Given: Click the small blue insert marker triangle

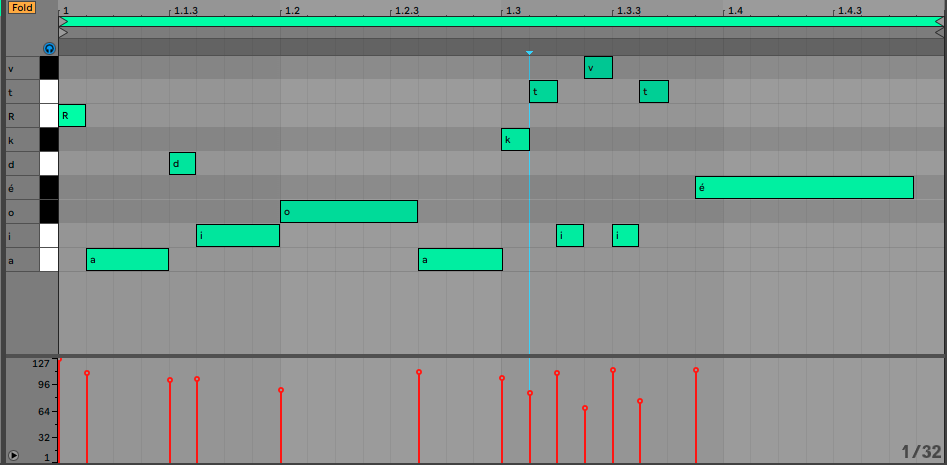Looking at the screenshot, I should (529, 52).
